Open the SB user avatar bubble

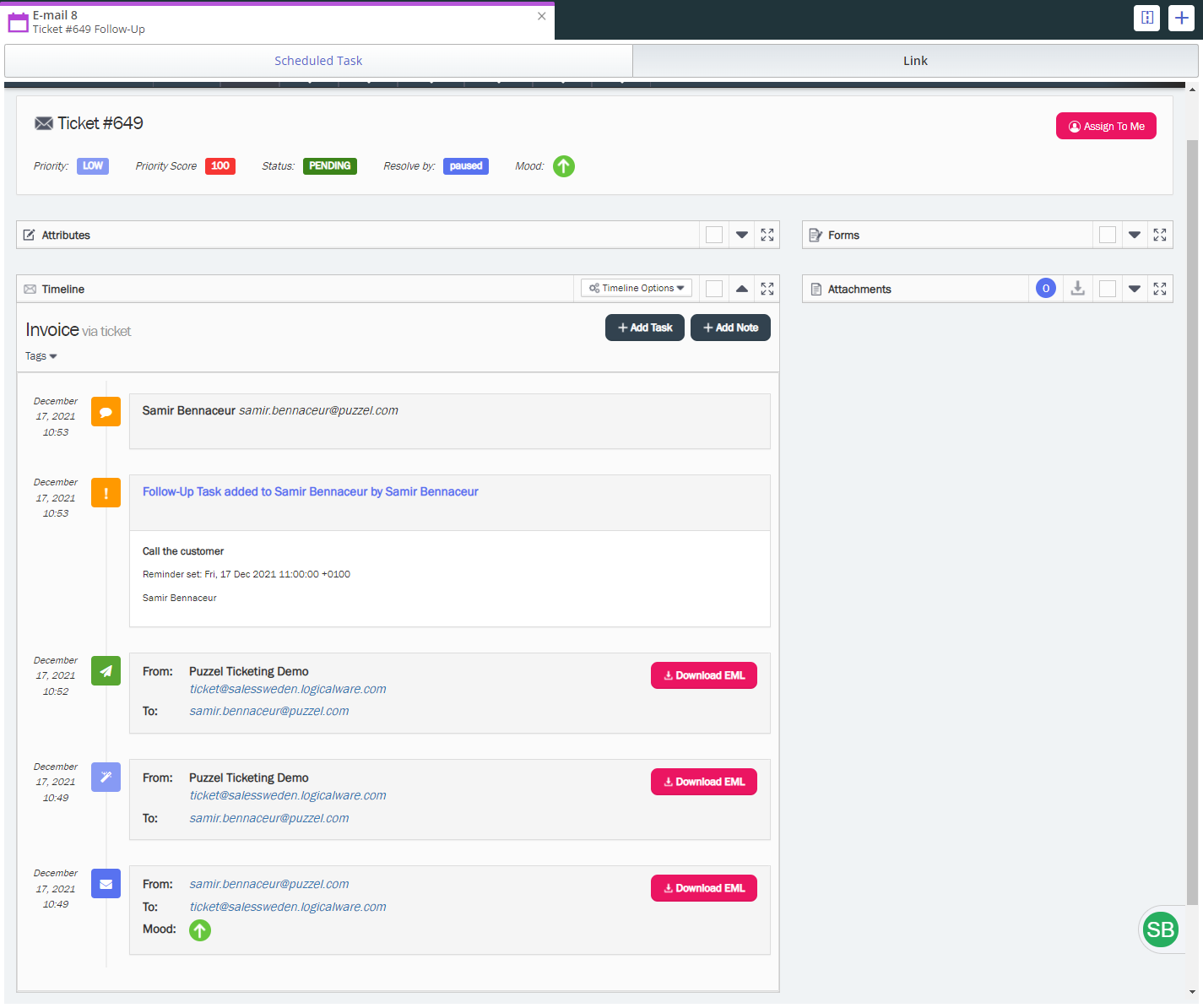pos(1160,929)
